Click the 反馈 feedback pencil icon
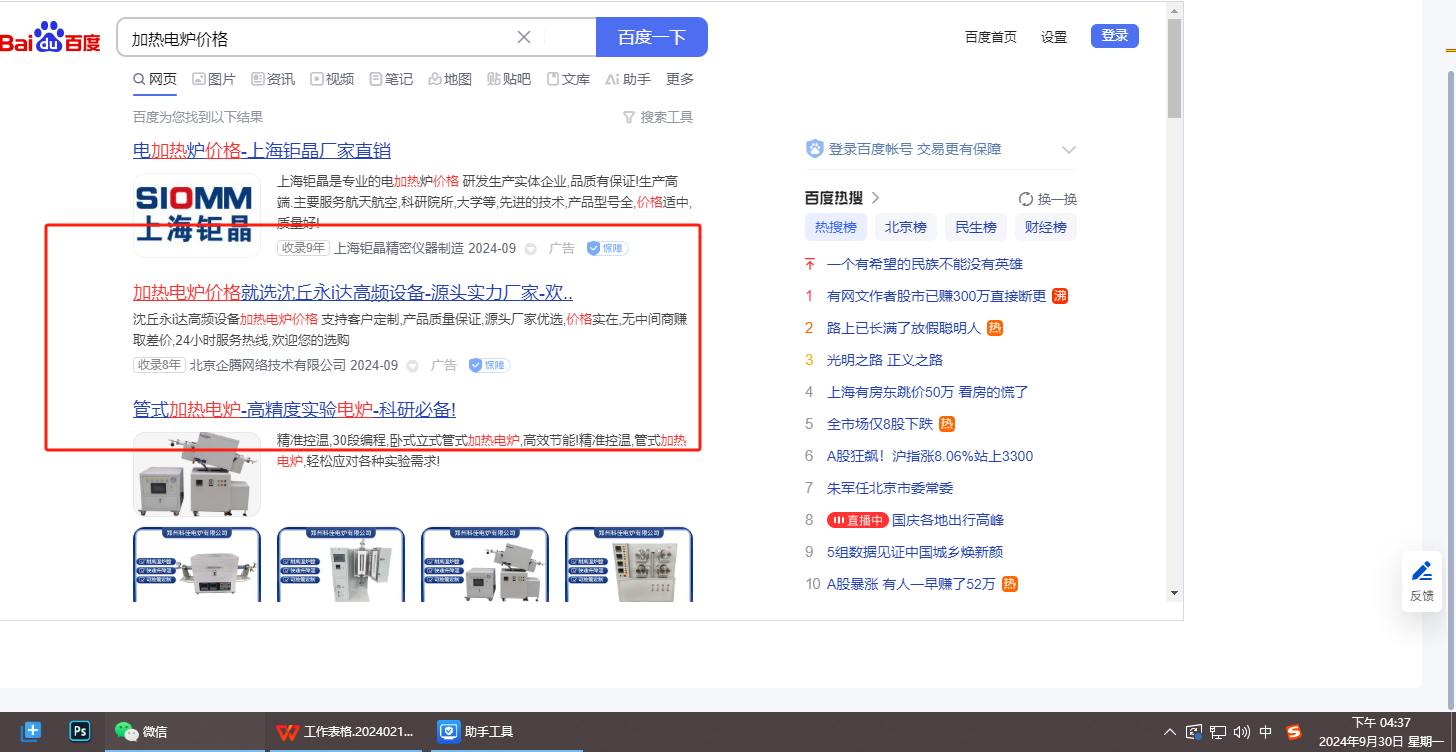 tap(1421, 572)
